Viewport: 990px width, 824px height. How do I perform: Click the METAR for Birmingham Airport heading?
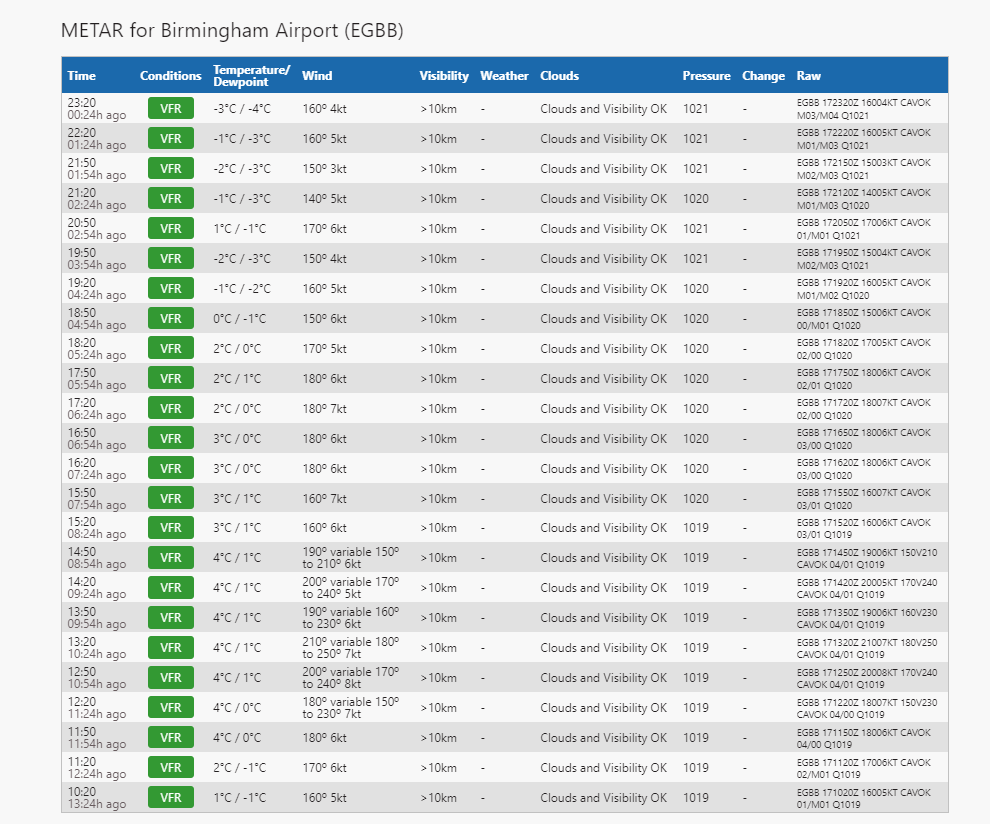(232, 30)
